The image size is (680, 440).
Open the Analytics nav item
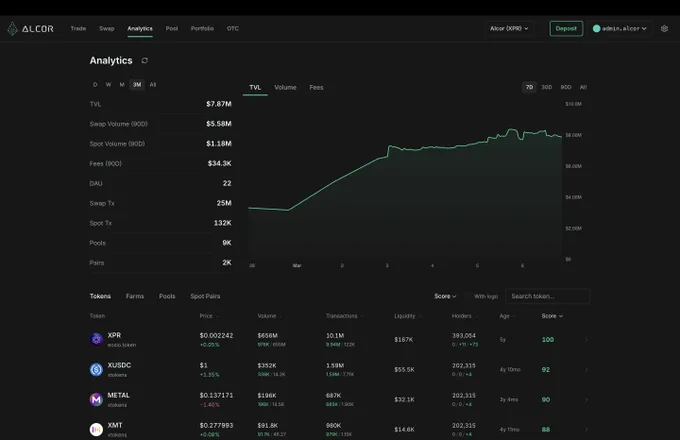pos(140,29)
